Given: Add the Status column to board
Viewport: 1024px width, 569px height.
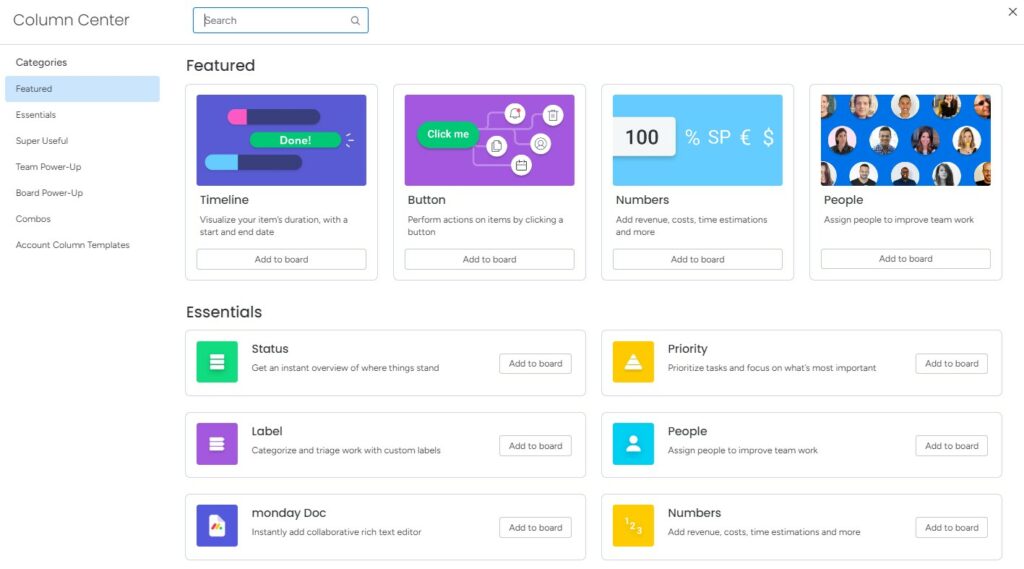Looking at the screenshot, I should (535, 364).
